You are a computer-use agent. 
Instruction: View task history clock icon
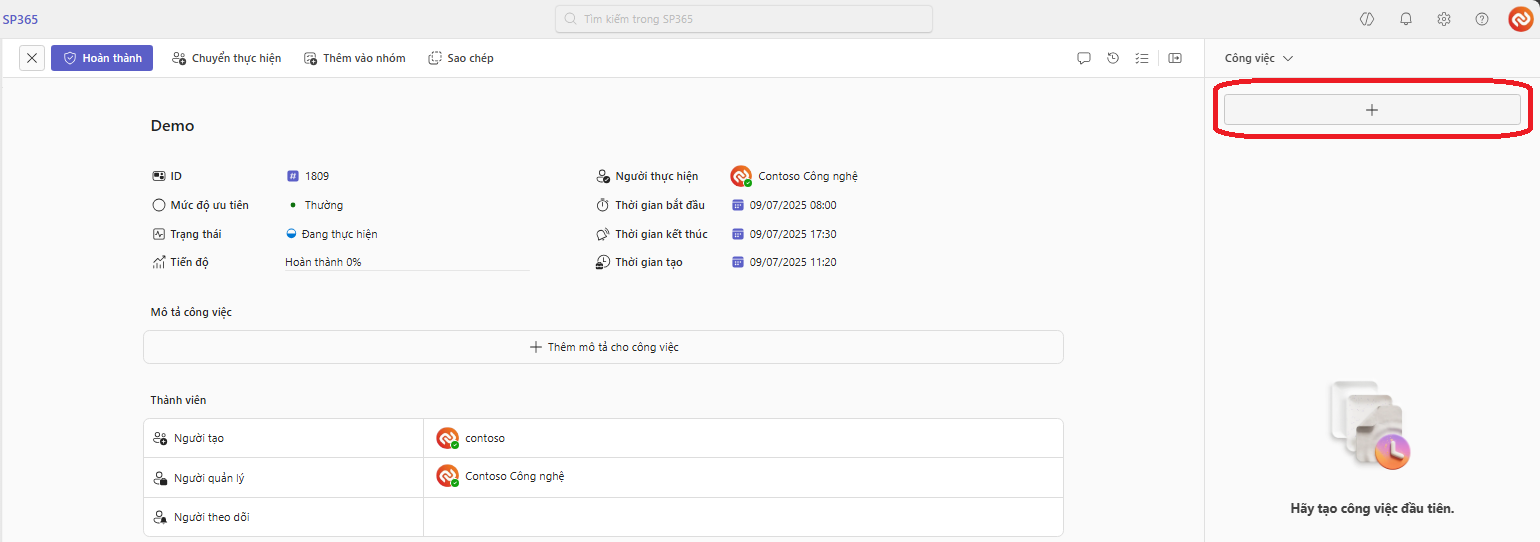(x=1113, y=58)
